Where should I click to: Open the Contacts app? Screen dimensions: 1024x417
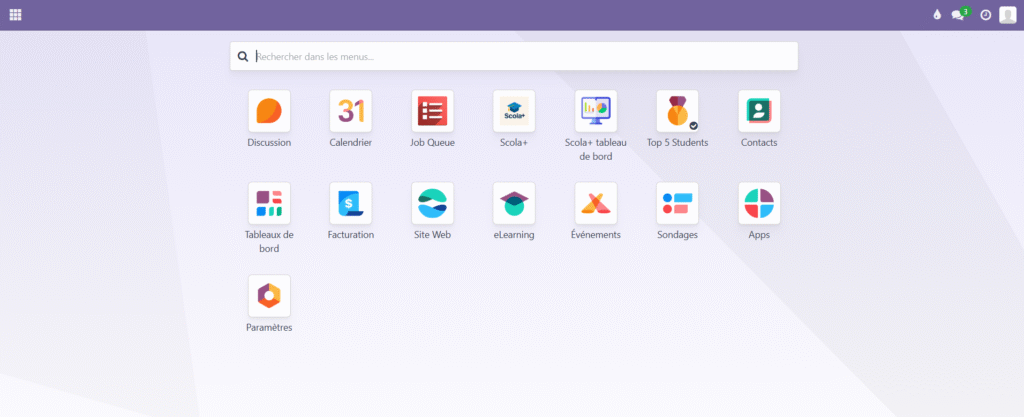[759, 111]
